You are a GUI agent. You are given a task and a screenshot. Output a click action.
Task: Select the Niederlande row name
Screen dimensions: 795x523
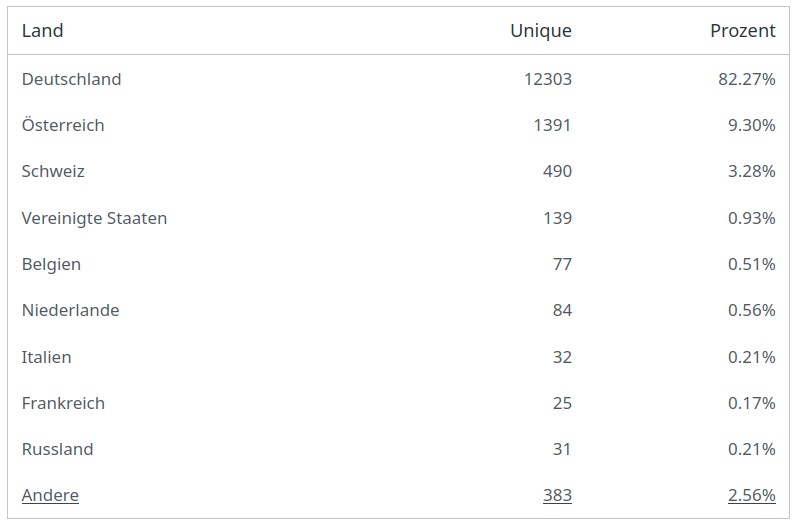pyautogui.click(x=70, y=310)
